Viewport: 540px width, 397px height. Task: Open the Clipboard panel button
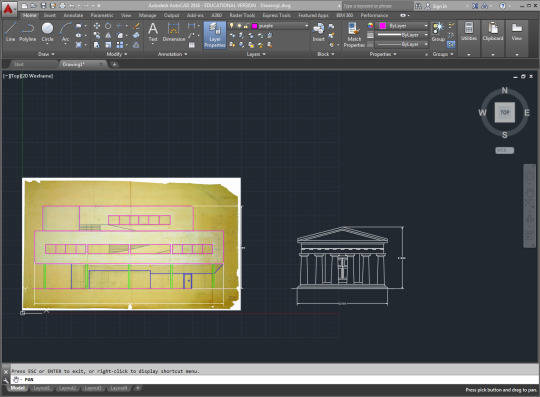[x=493, y=38]
